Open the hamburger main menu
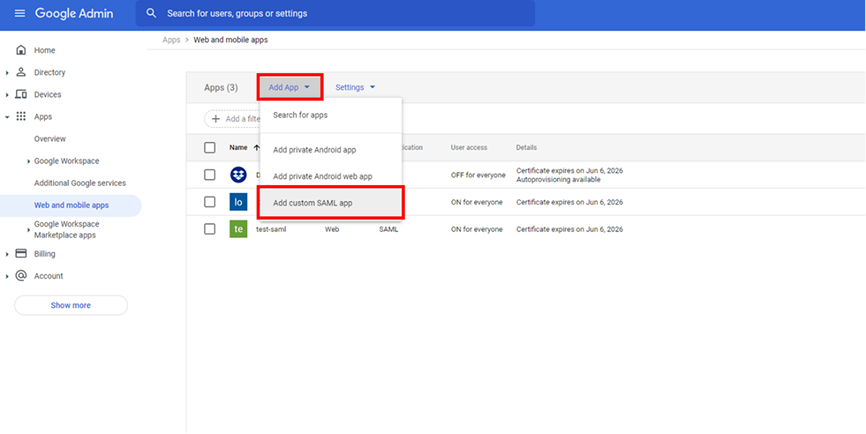866x434 pixels. [x=19, y=14]
